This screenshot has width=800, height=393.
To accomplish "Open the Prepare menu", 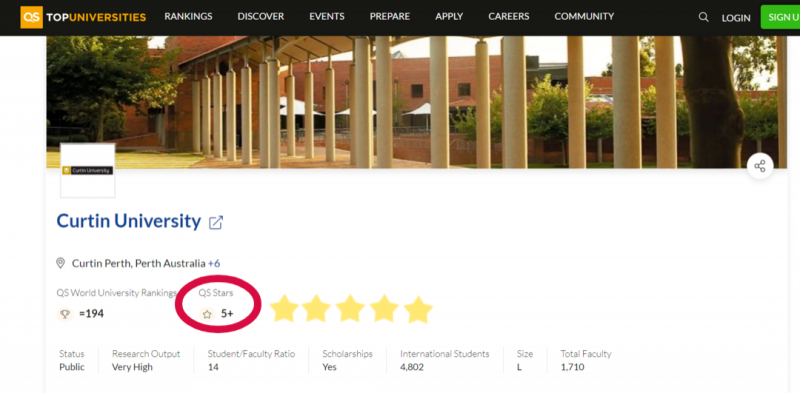I will (390, 16).
